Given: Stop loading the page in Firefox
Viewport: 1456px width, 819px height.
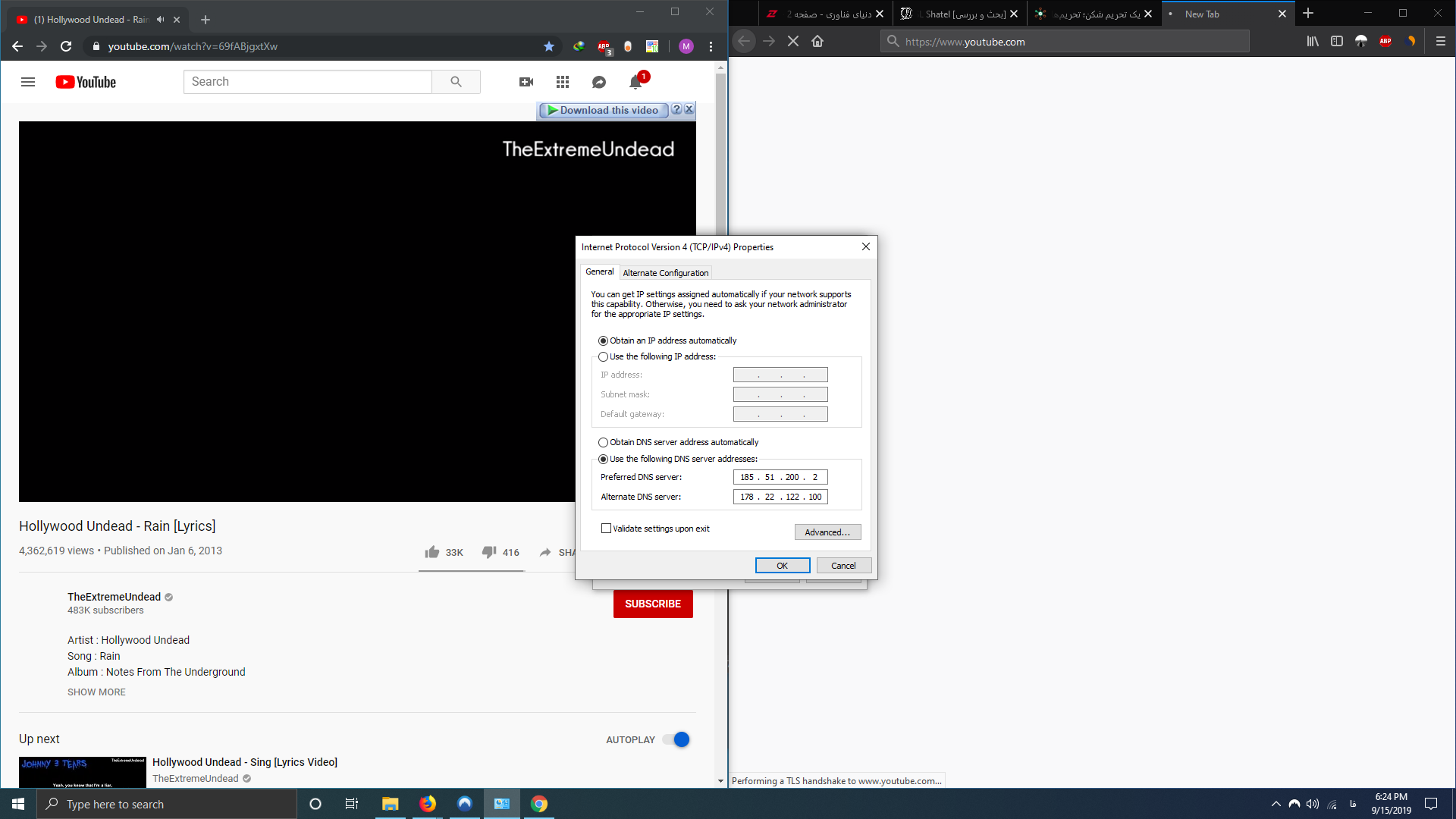Looking at the screenshot, I should (x=793, y=41).
